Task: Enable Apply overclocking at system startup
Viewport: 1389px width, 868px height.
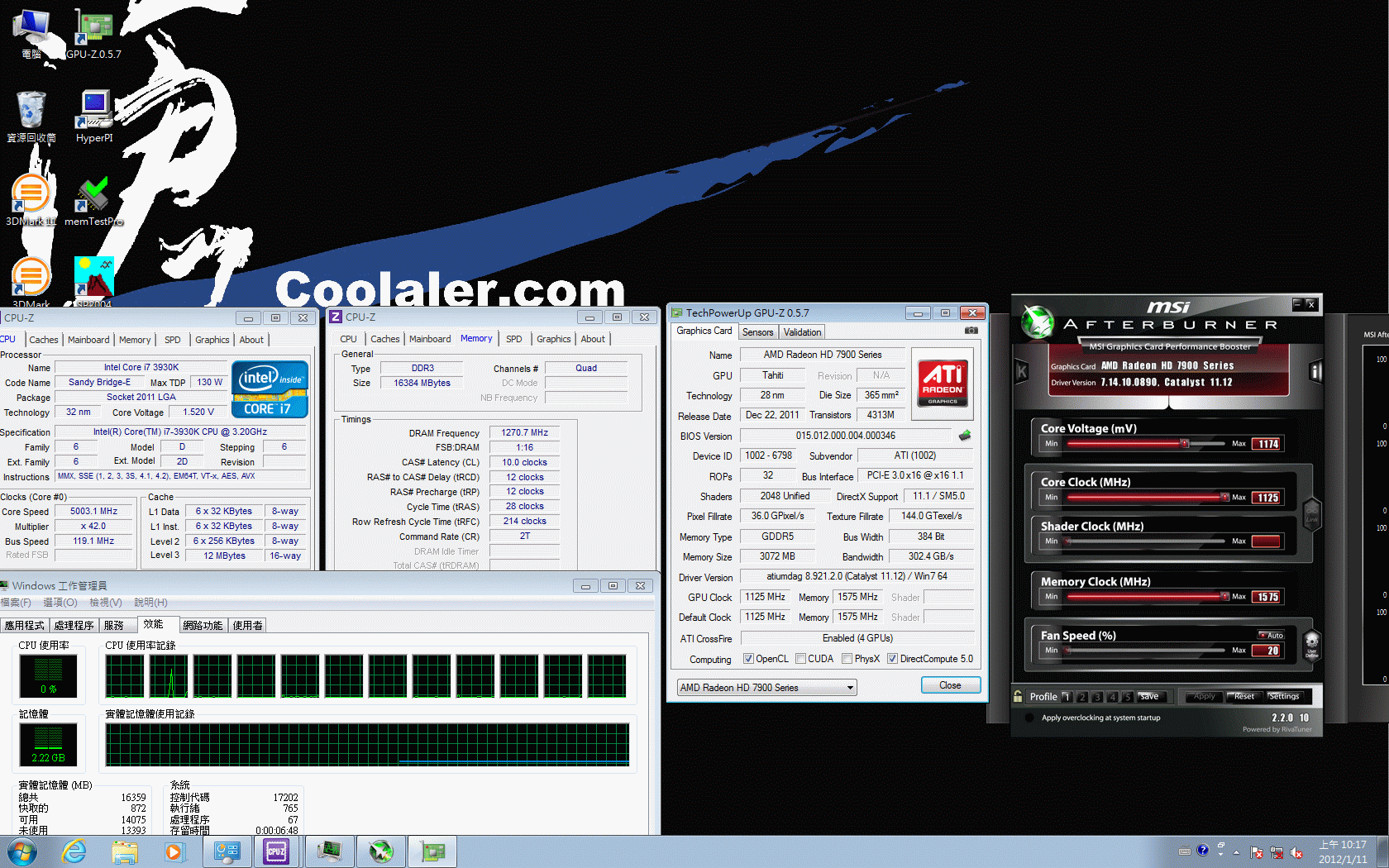Action: pos(1029,718)
